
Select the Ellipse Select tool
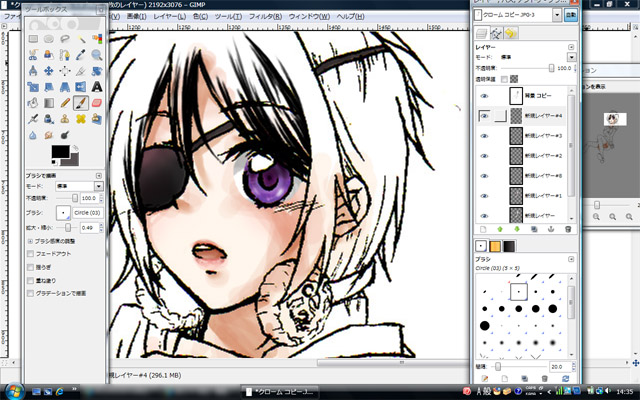pos(49,39)
